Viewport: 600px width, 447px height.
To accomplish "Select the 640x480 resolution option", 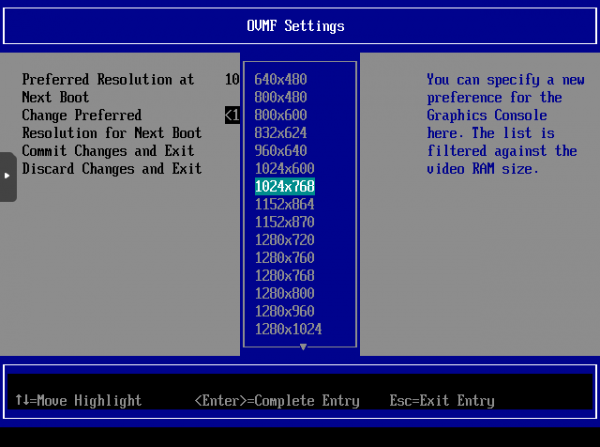I will click(280, 79).
